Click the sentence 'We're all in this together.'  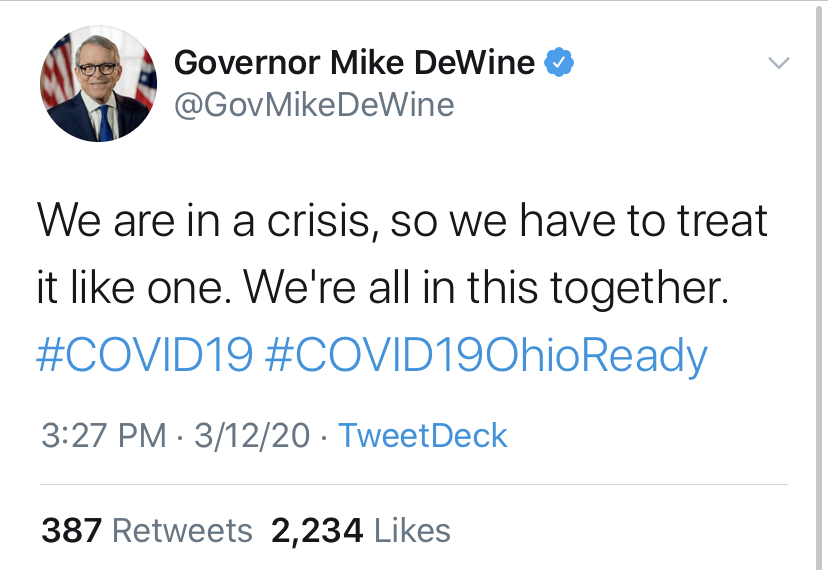pyautogui.click(x=486, y=288)
